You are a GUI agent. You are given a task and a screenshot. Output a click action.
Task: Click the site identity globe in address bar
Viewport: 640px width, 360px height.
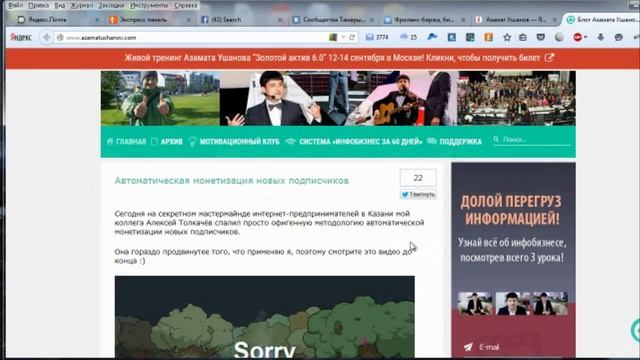(60, 38)
